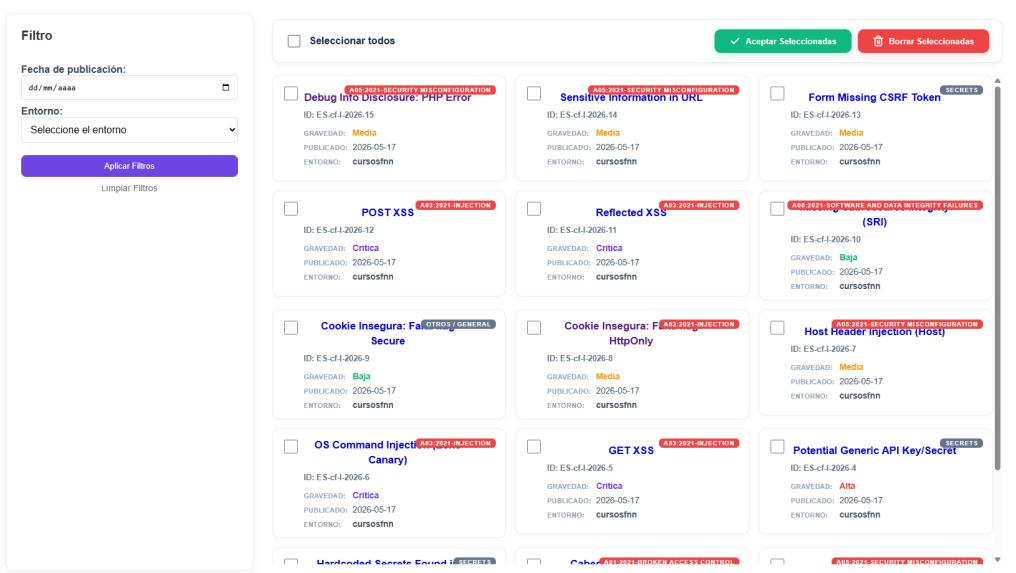The image size is (1016, 573).
Task: Click Borrar Seleccionadas button
Action: [923, 41]
